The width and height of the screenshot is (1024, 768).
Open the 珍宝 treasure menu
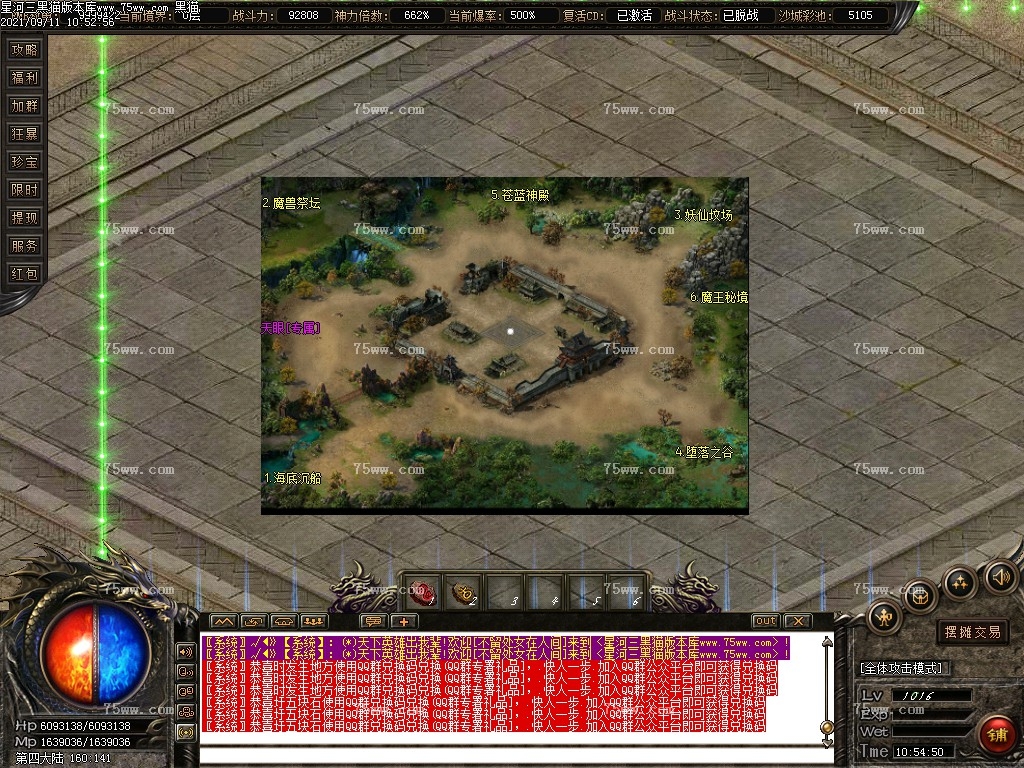[x=24, y=162]
